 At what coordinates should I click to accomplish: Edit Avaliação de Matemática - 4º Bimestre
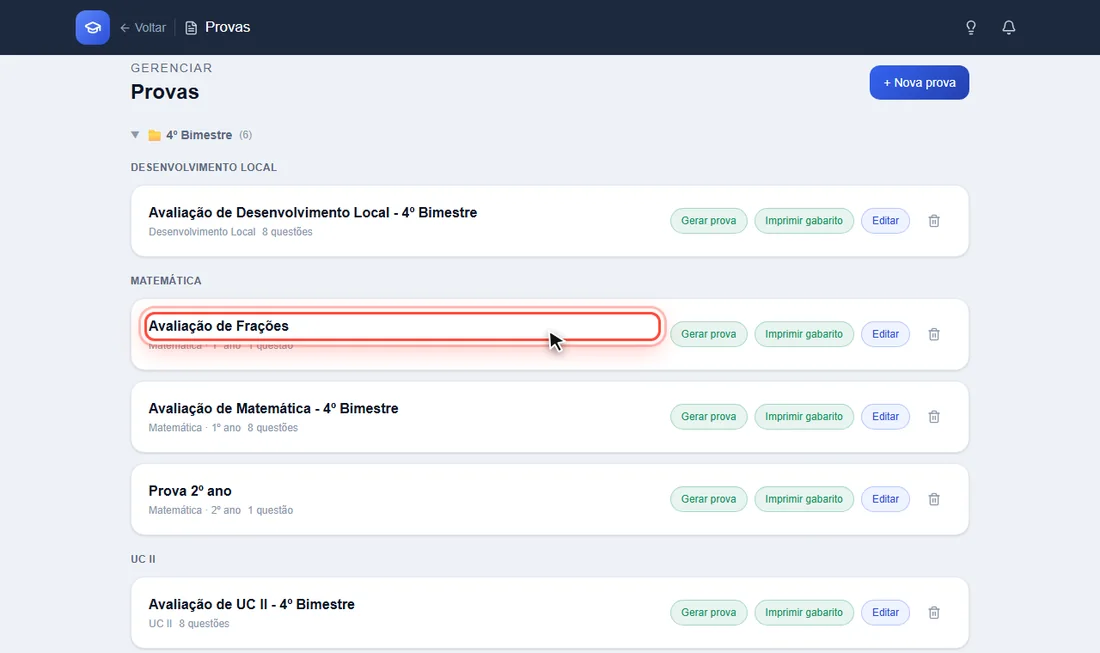[885, 417]
